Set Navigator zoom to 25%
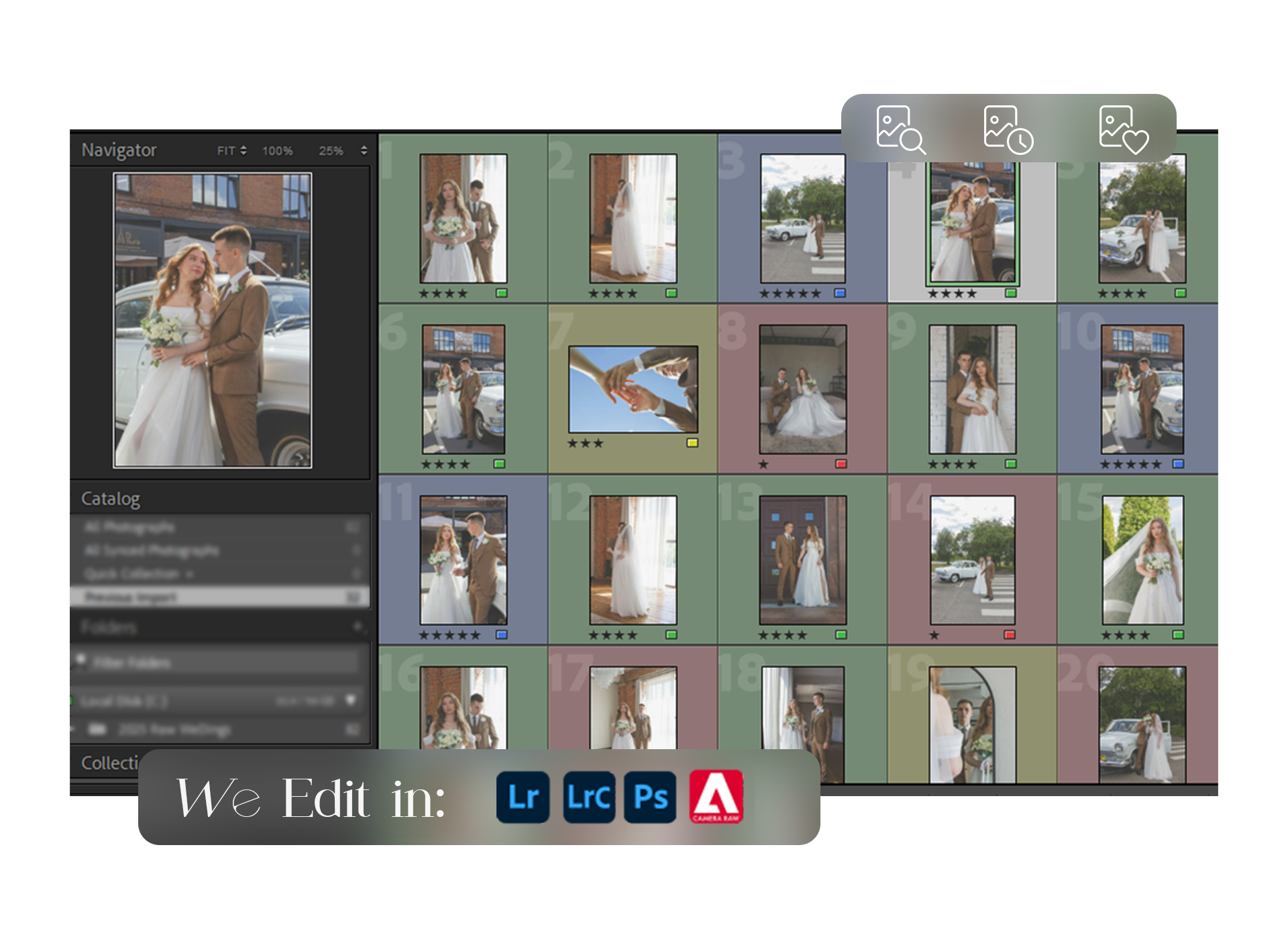1288x939 pixels. coord(331,151)
